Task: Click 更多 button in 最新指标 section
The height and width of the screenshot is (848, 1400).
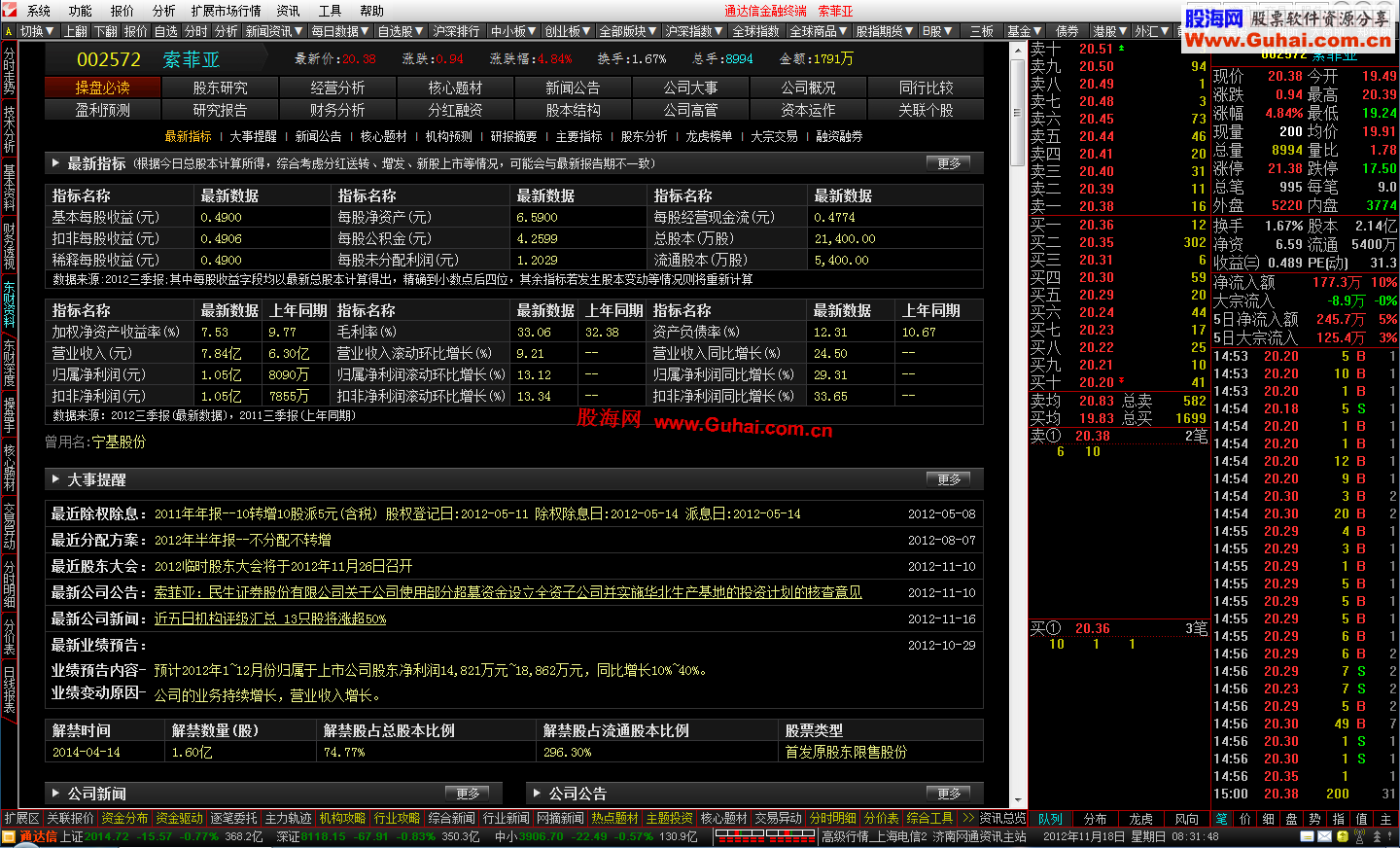Action: [949, 163]
